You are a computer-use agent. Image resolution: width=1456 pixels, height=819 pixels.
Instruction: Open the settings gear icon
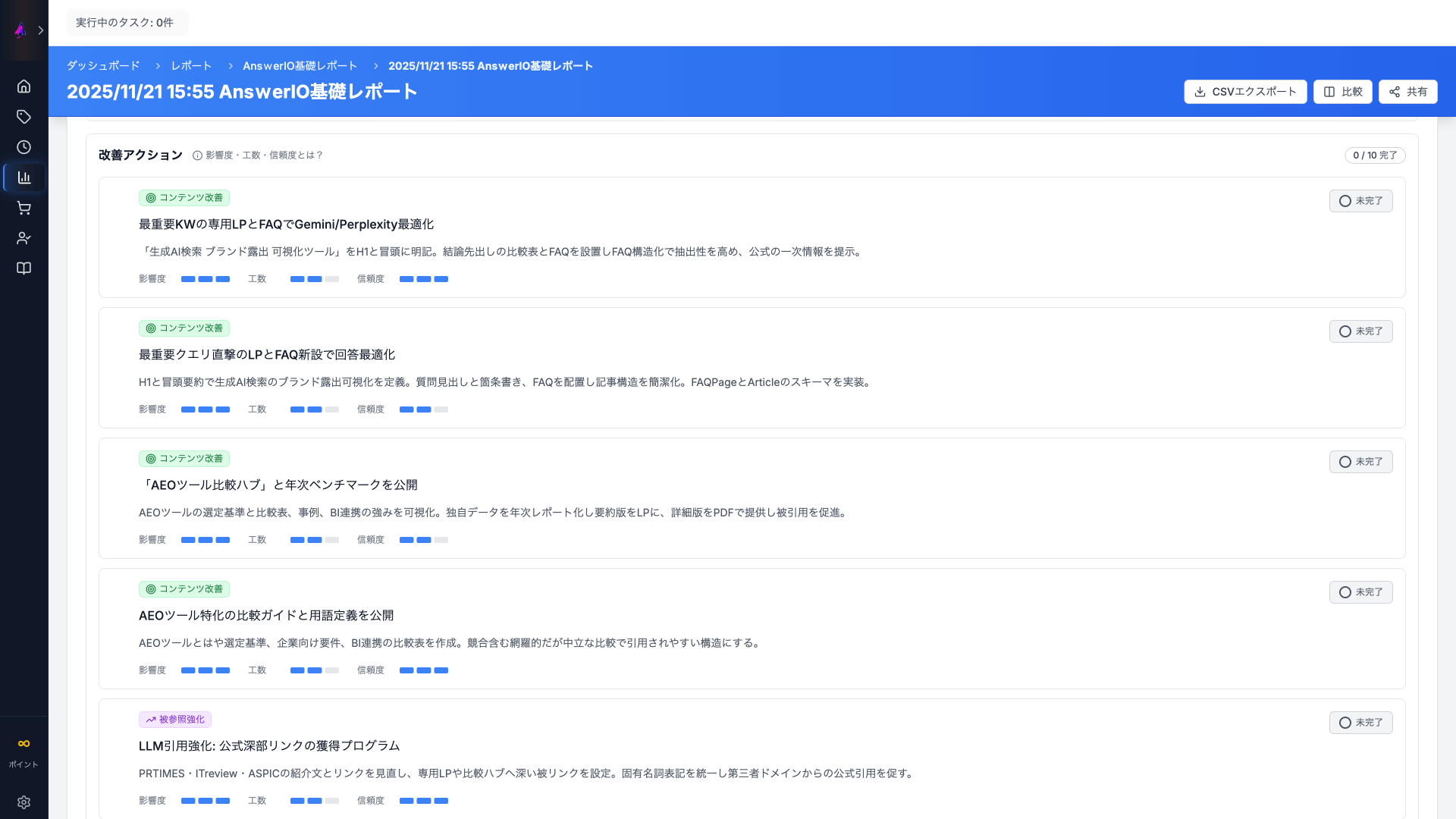pos(24,802)
